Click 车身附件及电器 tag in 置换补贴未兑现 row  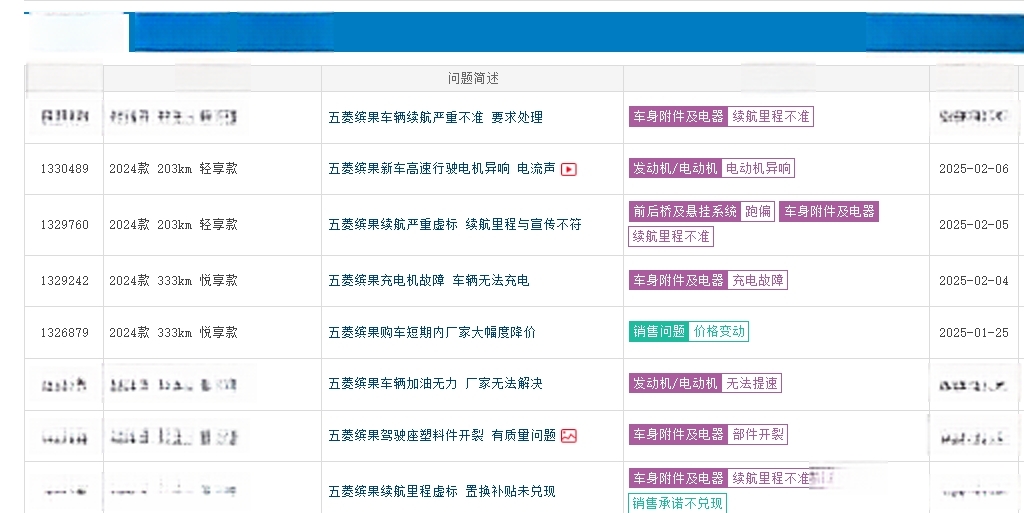(x=678, y=478)
